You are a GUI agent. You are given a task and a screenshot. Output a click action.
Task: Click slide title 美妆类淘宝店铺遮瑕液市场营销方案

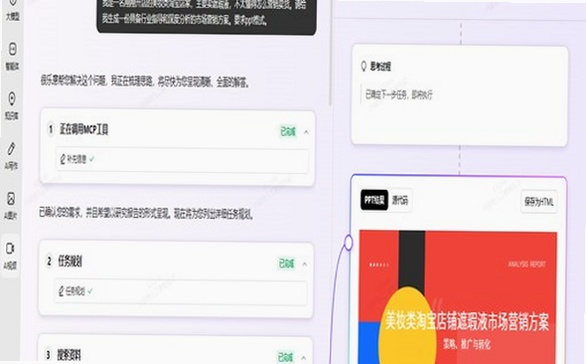467,321
